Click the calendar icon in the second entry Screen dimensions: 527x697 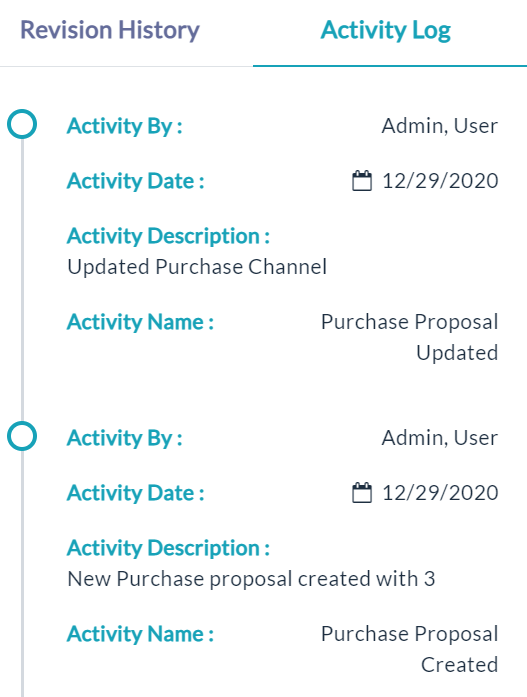point(362,493)
